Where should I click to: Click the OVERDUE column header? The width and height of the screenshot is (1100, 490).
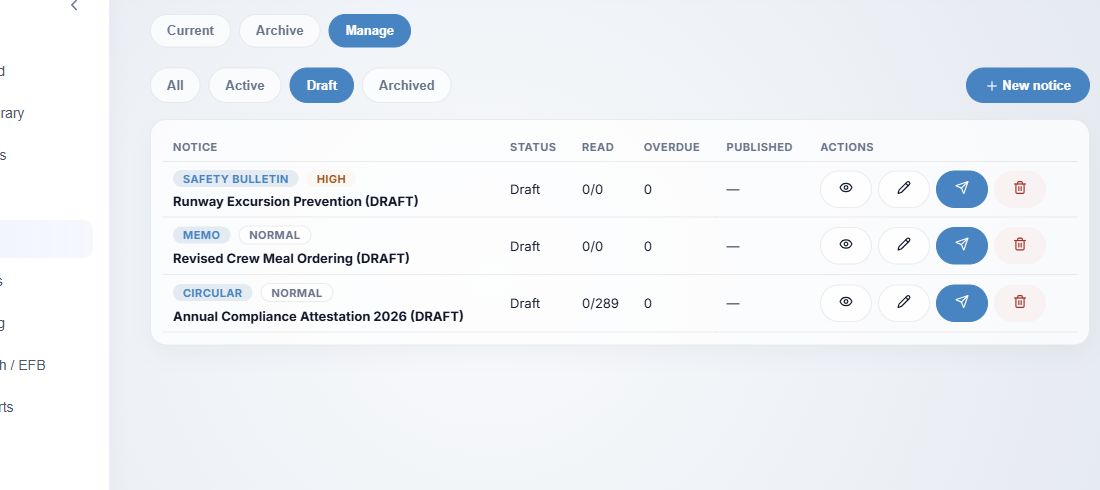pos(672,147)
